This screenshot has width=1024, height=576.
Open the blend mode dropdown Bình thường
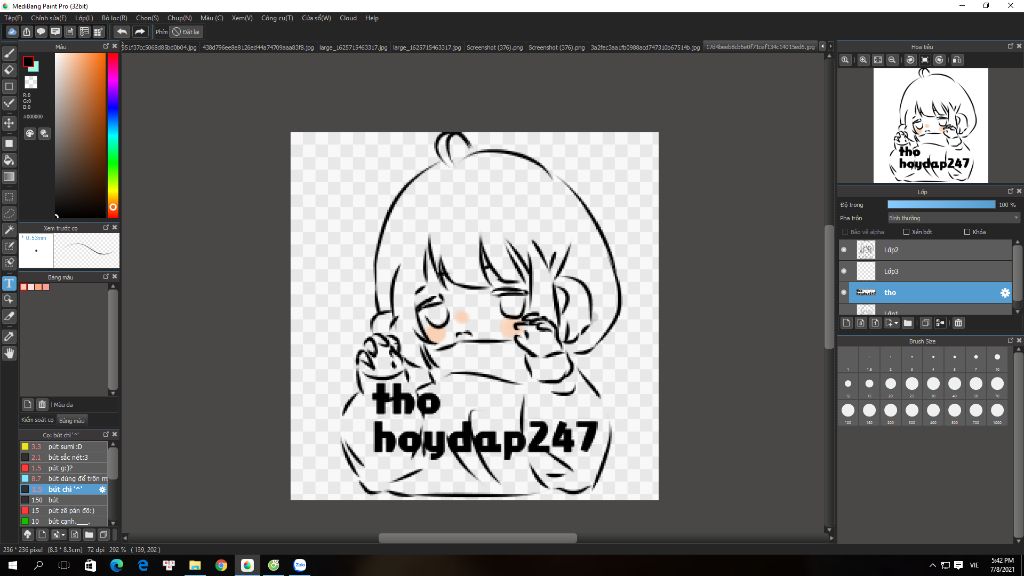coord(953,218)
